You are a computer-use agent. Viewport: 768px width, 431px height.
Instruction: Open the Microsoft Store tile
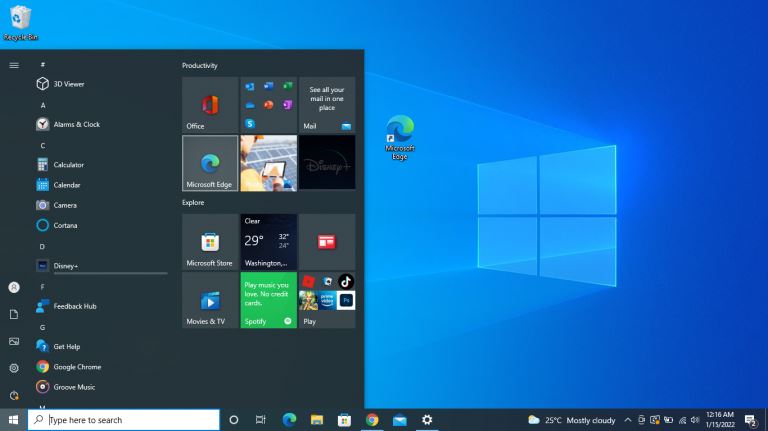click(x=210, y=242)
